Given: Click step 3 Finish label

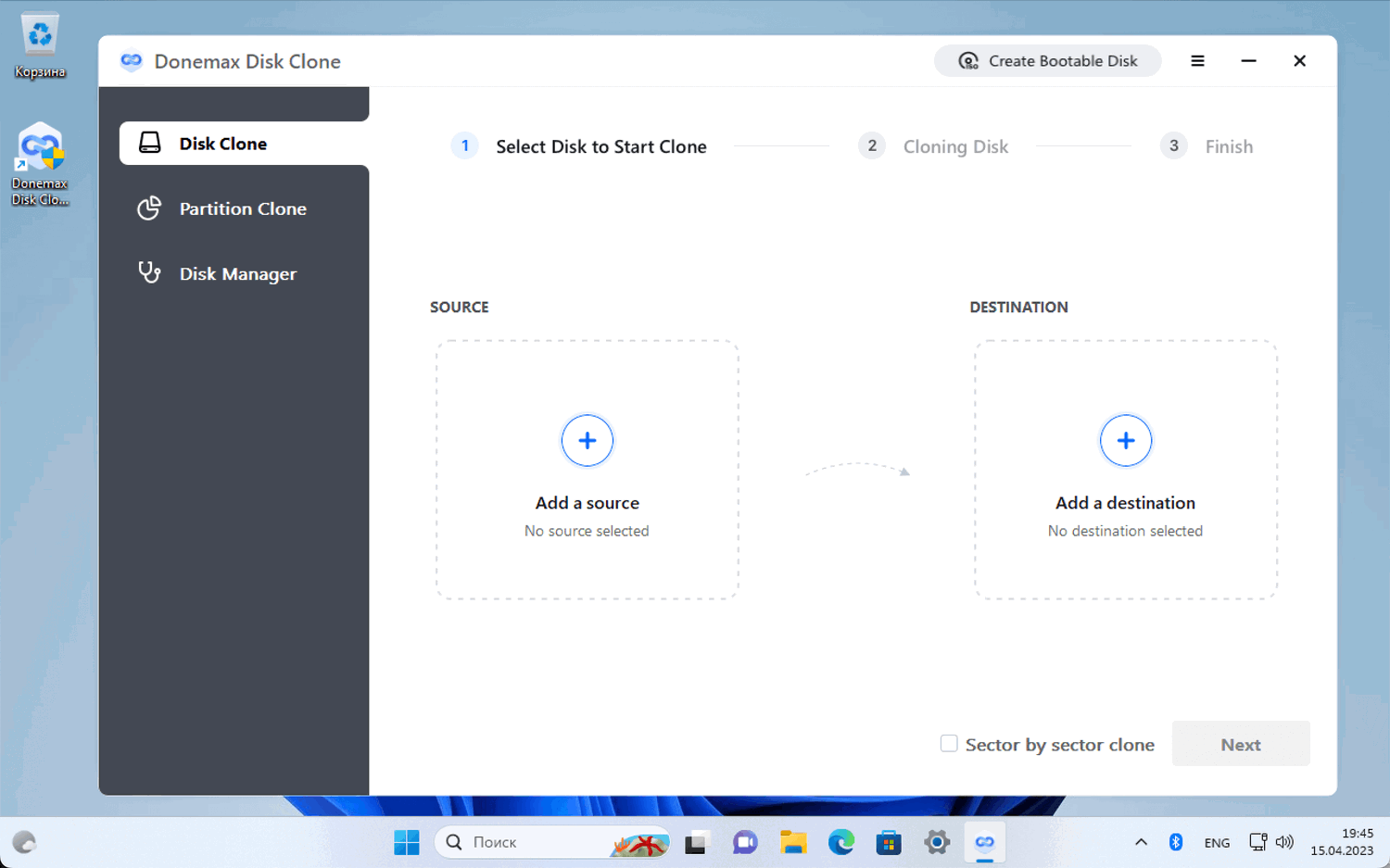Looking at the screenshot, I should pos(1229,146).
